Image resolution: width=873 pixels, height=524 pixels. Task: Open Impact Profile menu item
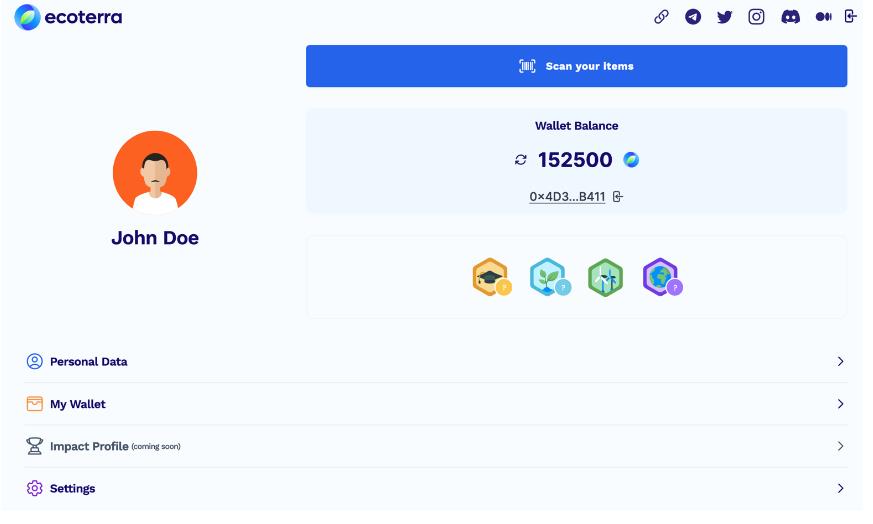[435, 446]
